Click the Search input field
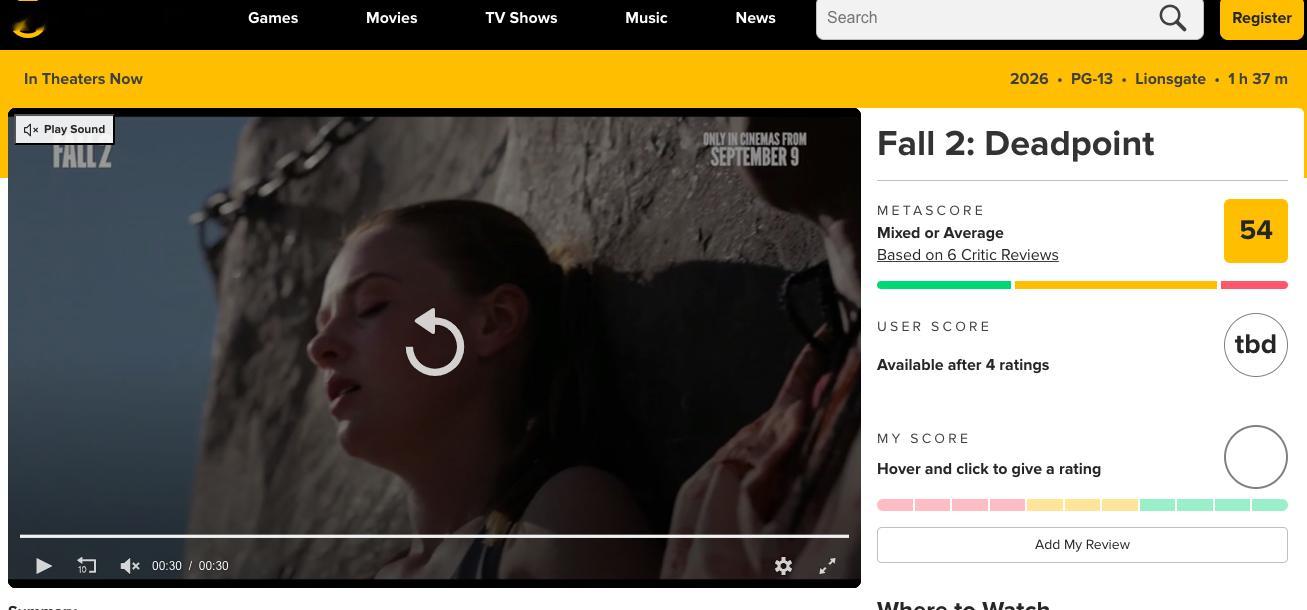This screenshot has width=1307, height=610. tap(985, 18)
